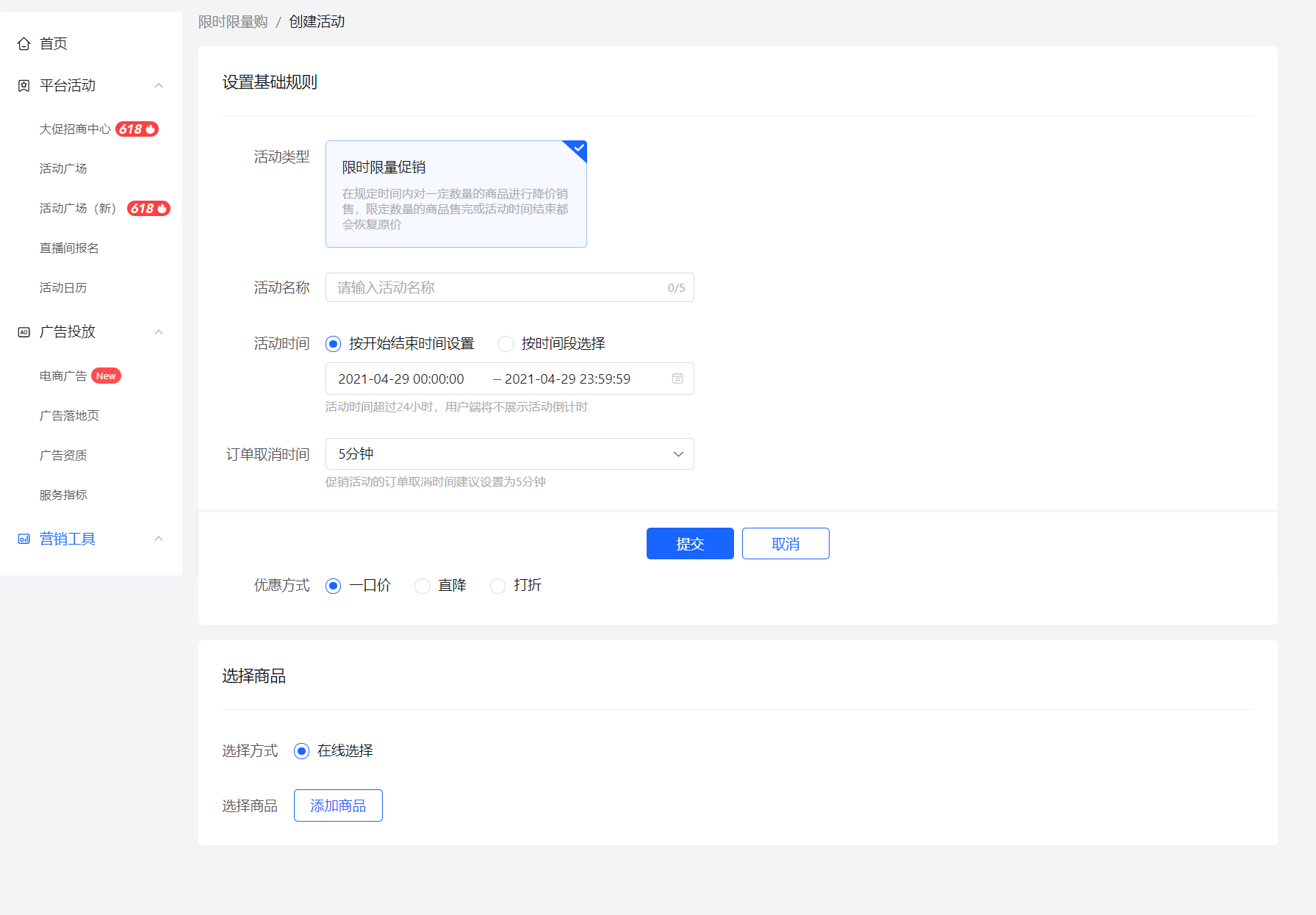Click the 提交 submit button
This screenshot has height=915, width=1316.
[690, 543]
